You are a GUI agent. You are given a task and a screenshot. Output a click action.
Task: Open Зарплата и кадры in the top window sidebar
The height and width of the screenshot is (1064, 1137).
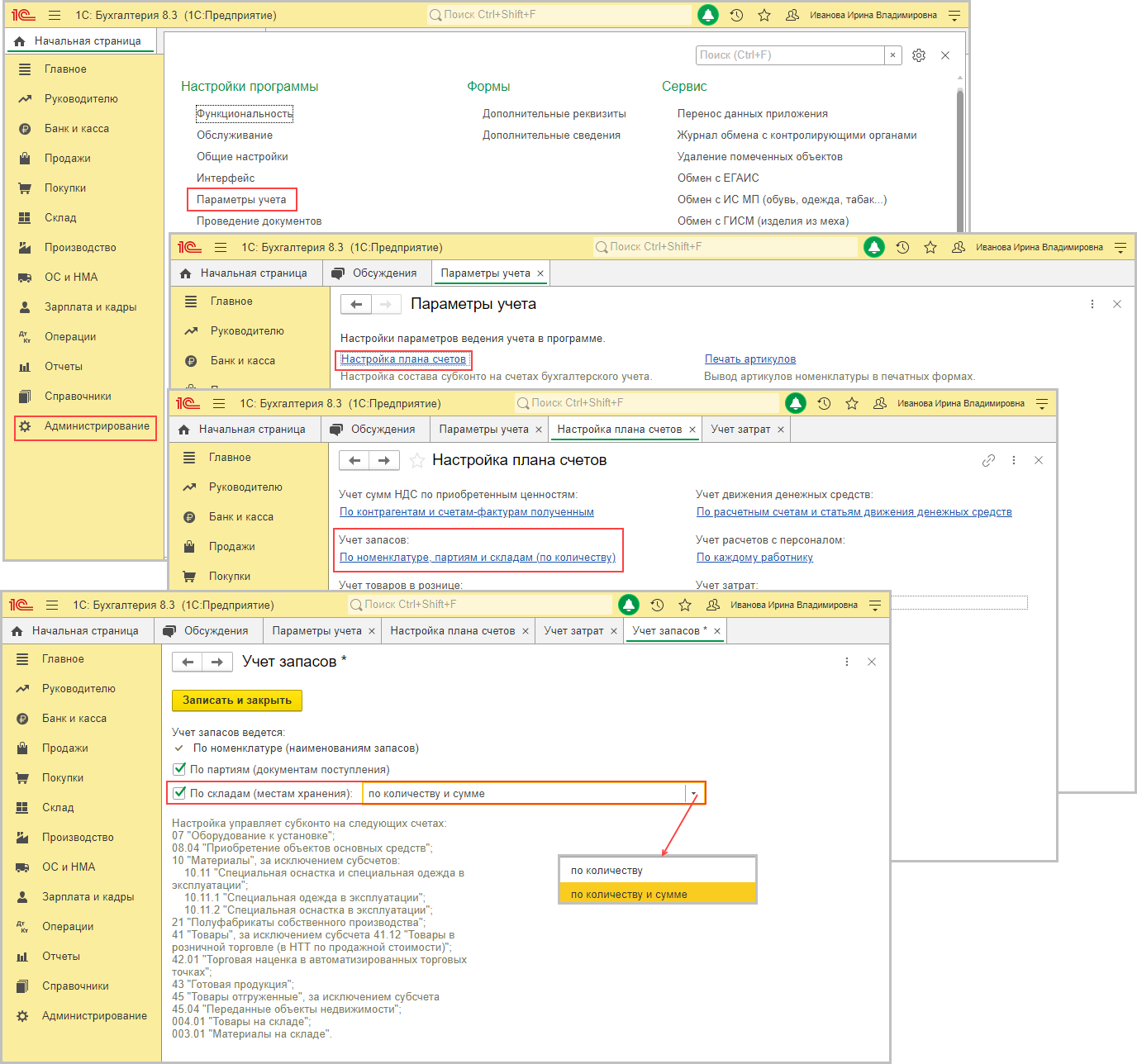tap(90, 307)
